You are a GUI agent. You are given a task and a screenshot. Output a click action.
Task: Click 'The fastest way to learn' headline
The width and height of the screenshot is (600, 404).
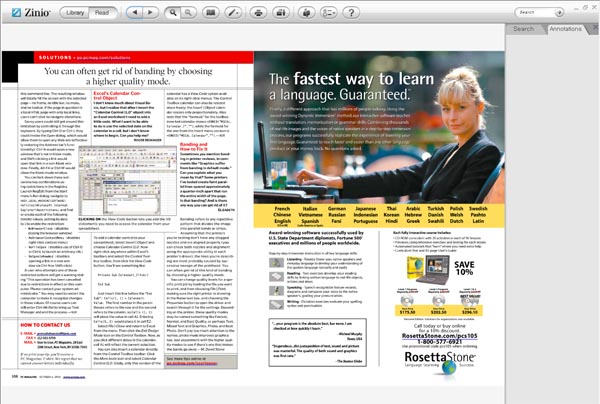point(351,79)
